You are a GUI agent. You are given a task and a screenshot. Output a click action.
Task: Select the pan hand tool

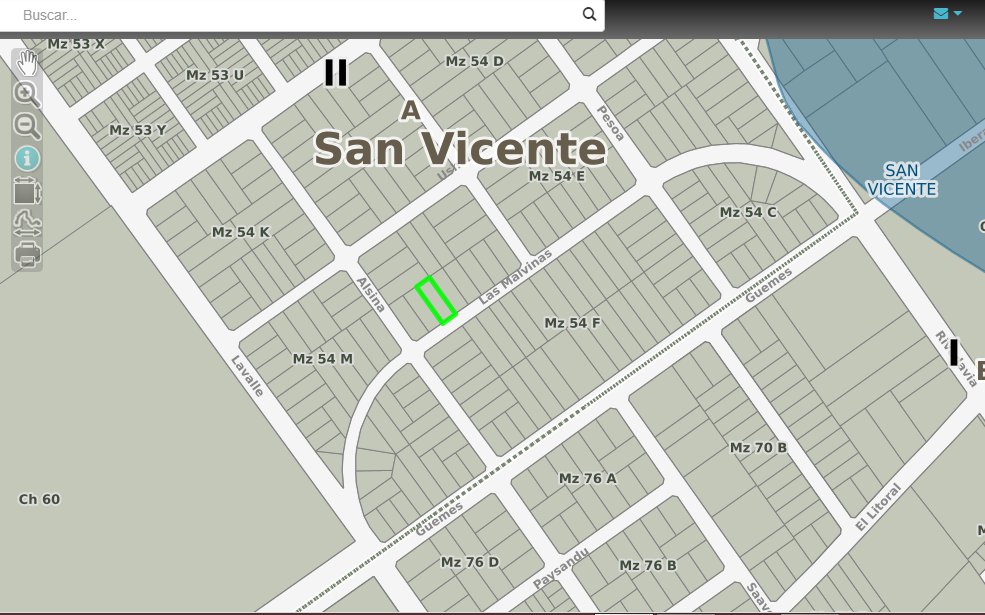point(27,63)
